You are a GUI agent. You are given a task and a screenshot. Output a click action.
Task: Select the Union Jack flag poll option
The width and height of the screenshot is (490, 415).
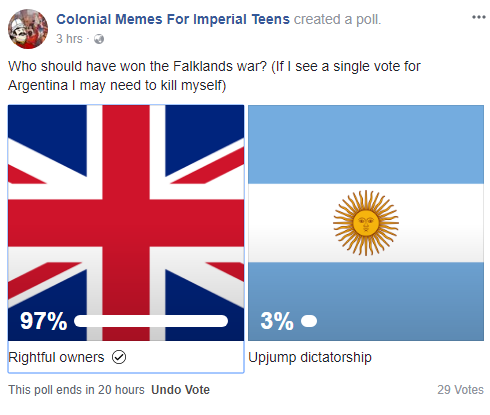[x=126, y=223]
